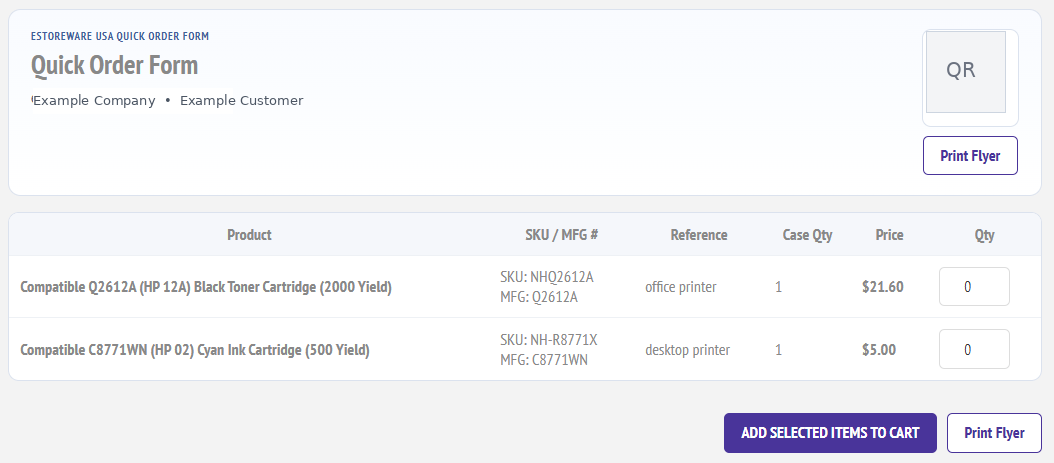Click the Print Flyer button below QR
Viewport: 1054px width, 463px height.
970,156
